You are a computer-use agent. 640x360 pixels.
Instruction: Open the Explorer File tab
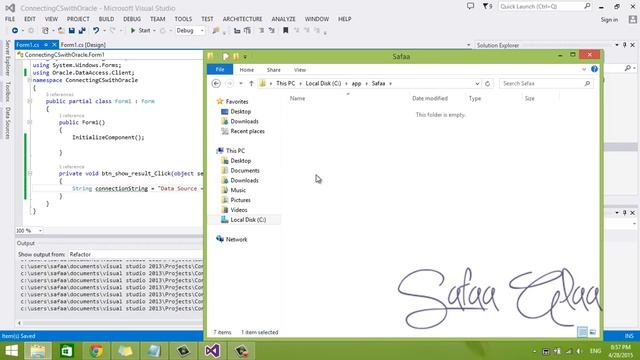tap(220, 69)
